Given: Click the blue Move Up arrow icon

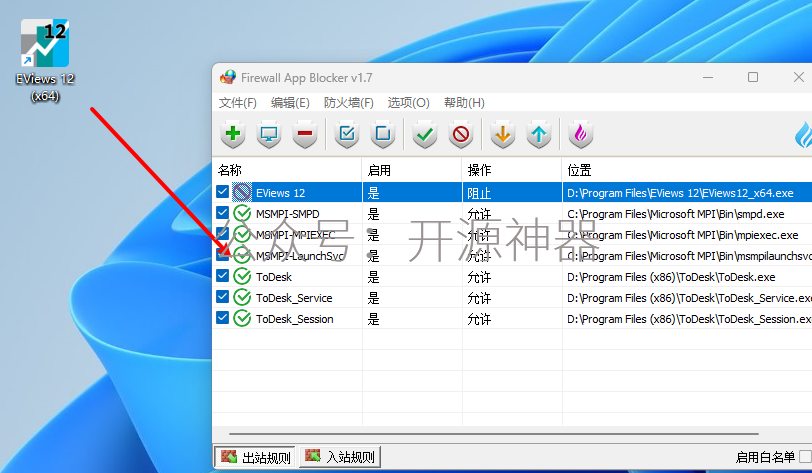Looking at the screenshot, I should (x=539, y=134).
